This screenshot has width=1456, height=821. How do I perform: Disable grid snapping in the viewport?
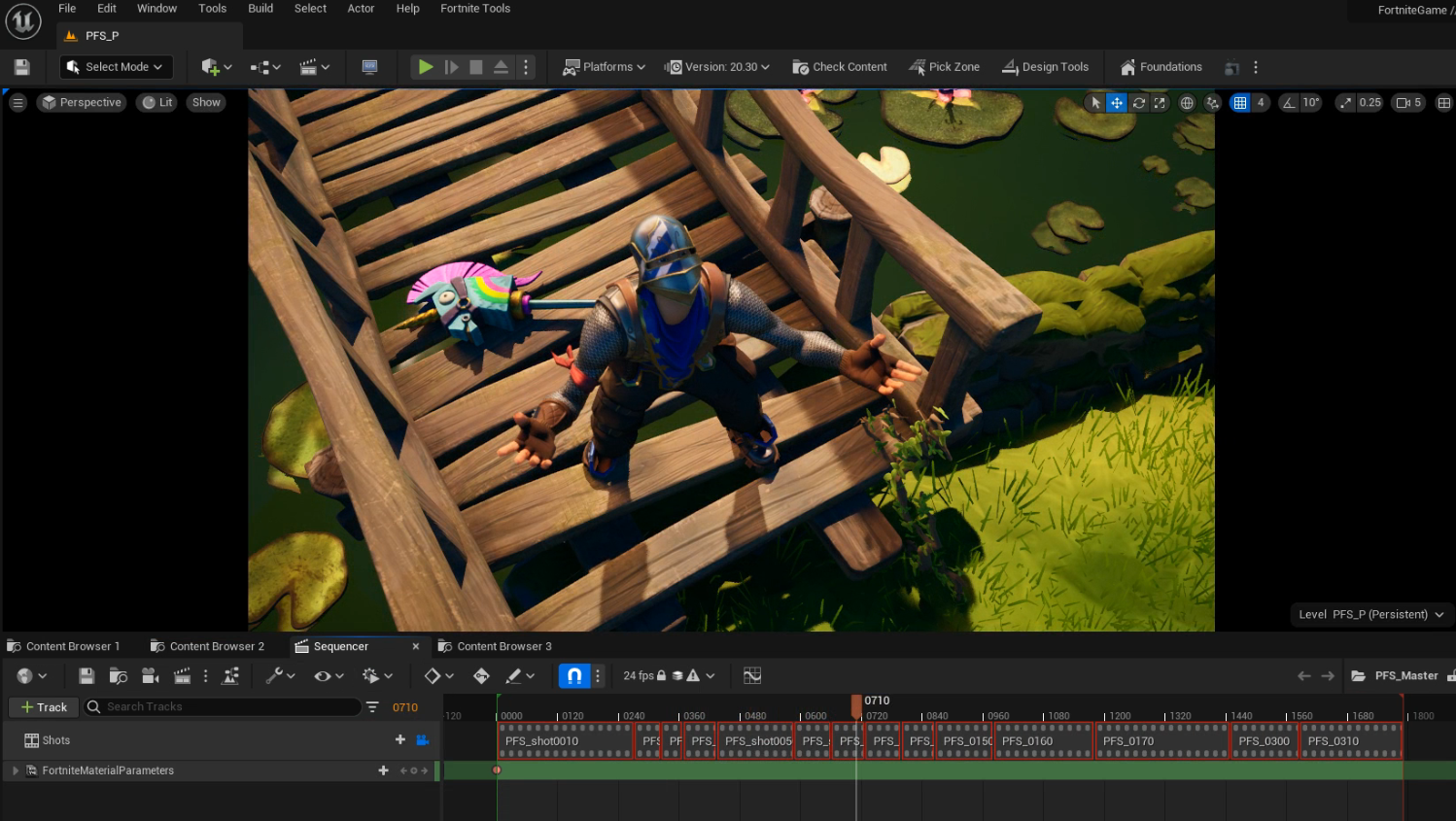[1241, 102]
